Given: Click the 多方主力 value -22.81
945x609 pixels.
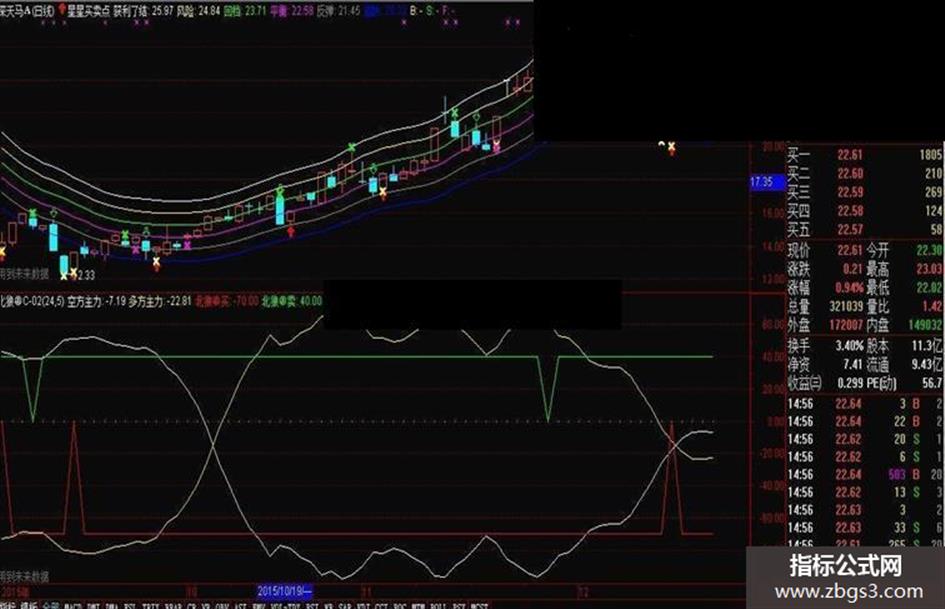Looking at the screenshot, I should click(x=178, y=301).
